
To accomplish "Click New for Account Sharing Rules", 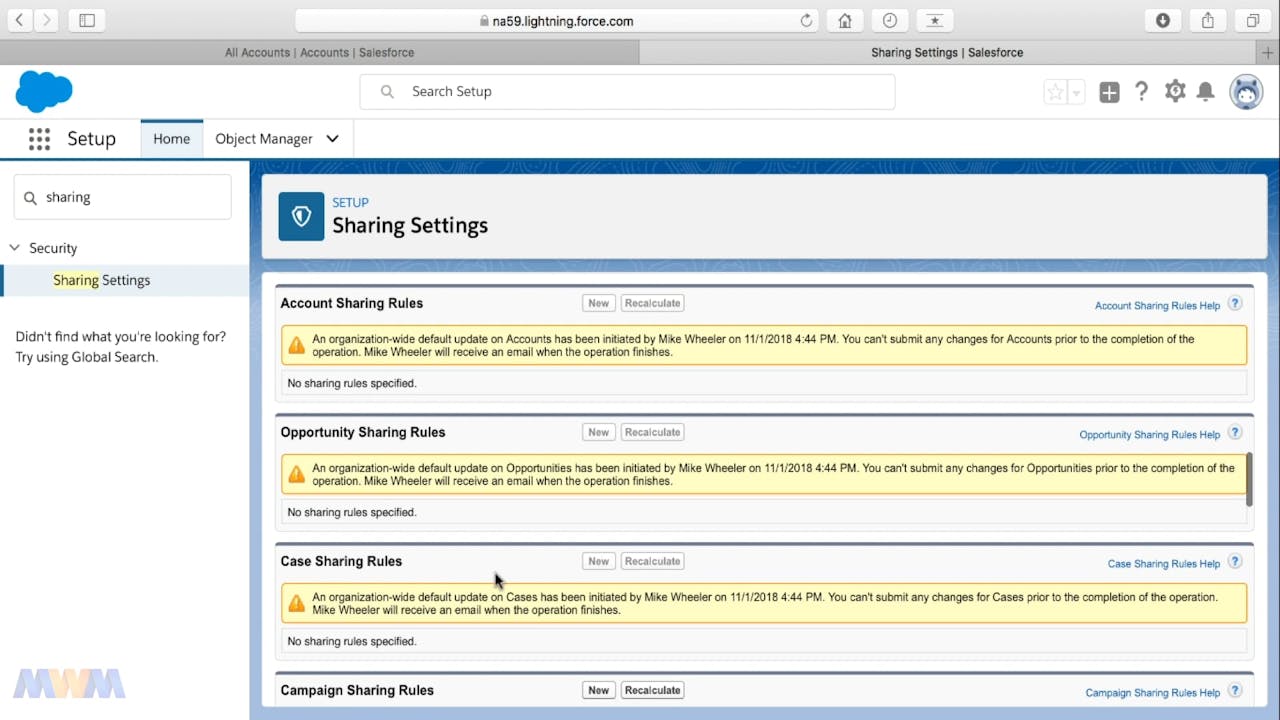I will pyautogui.click(x=598, y=303).
